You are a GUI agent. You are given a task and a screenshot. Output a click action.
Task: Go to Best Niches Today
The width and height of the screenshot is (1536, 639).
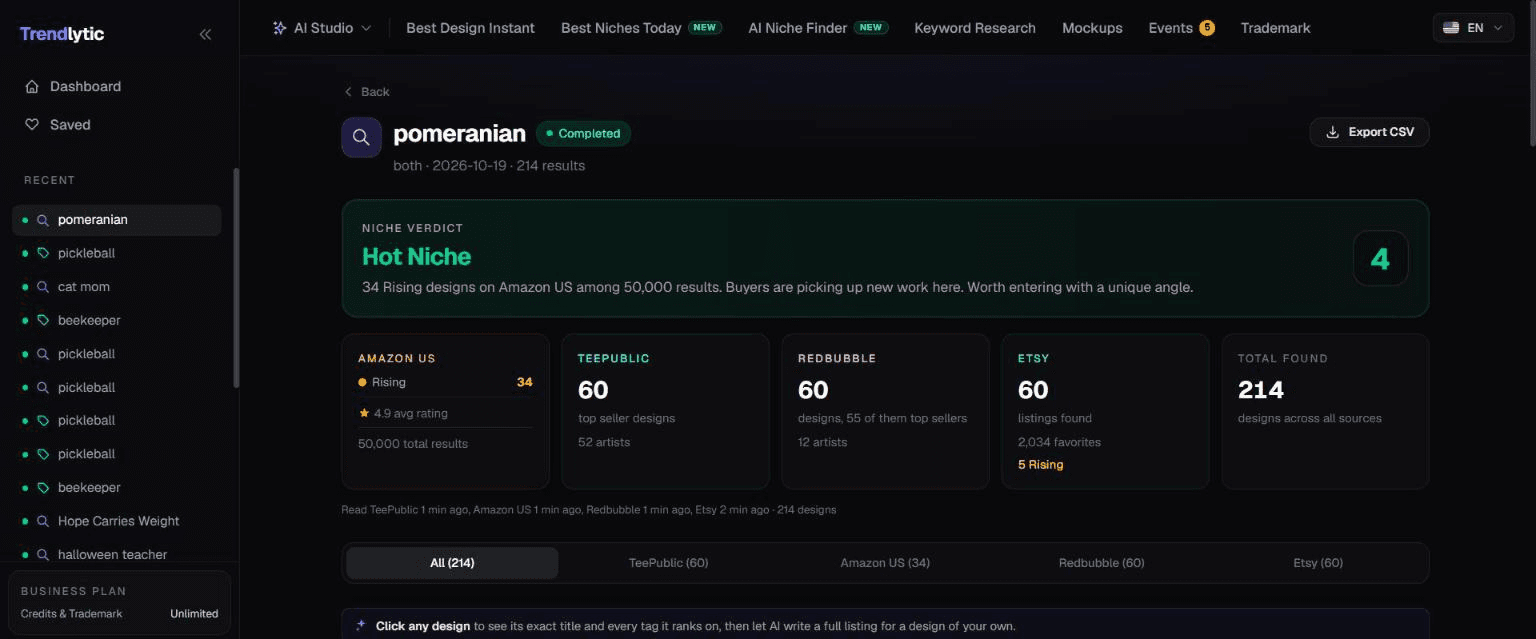641,28
